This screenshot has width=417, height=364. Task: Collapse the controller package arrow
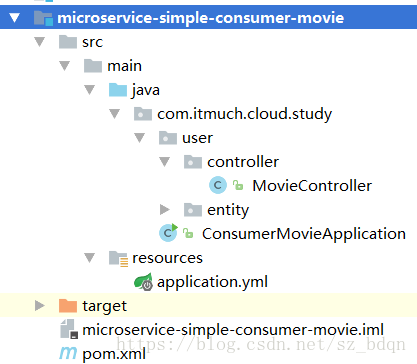(x=165, y=162)
